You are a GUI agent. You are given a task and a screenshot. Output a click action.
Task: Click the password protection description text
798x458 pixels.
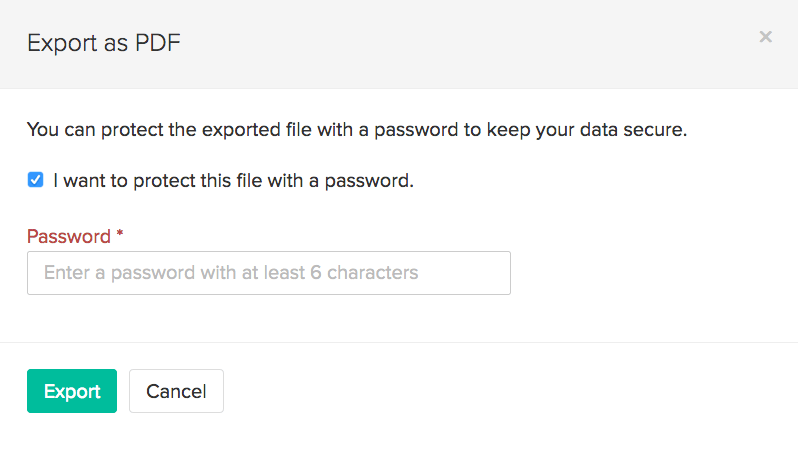[356, 129]
